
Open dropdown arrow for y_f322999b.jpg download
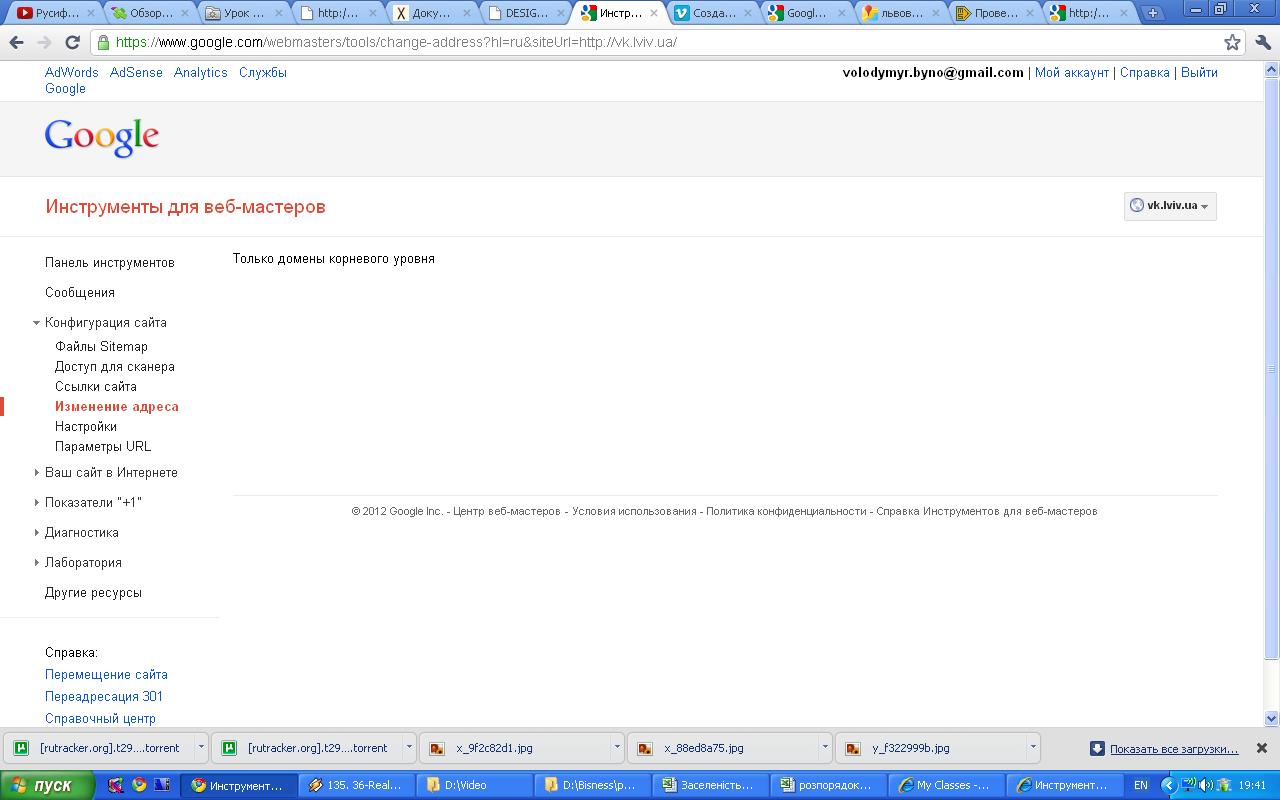click(x=1033, y=747)
